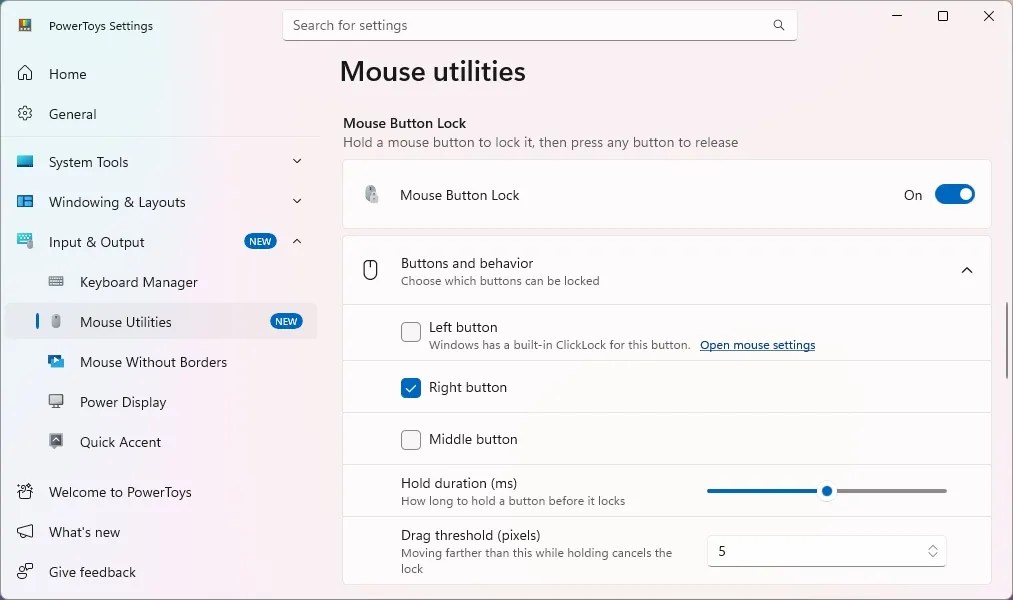
Task: Minimize the PowerToys Settings window
Action: click(x=897, y=16)
